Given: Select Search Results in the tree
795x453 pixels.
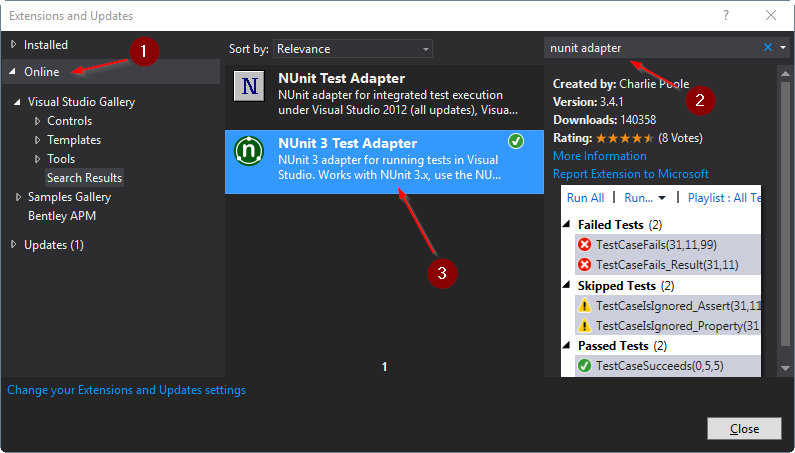Looking at the screenshot, I should pos(84,178).
